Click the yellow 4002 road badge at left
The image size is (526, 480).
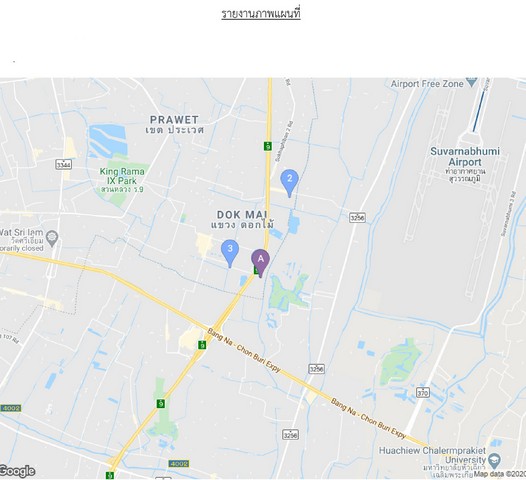[x=11, y=408]
